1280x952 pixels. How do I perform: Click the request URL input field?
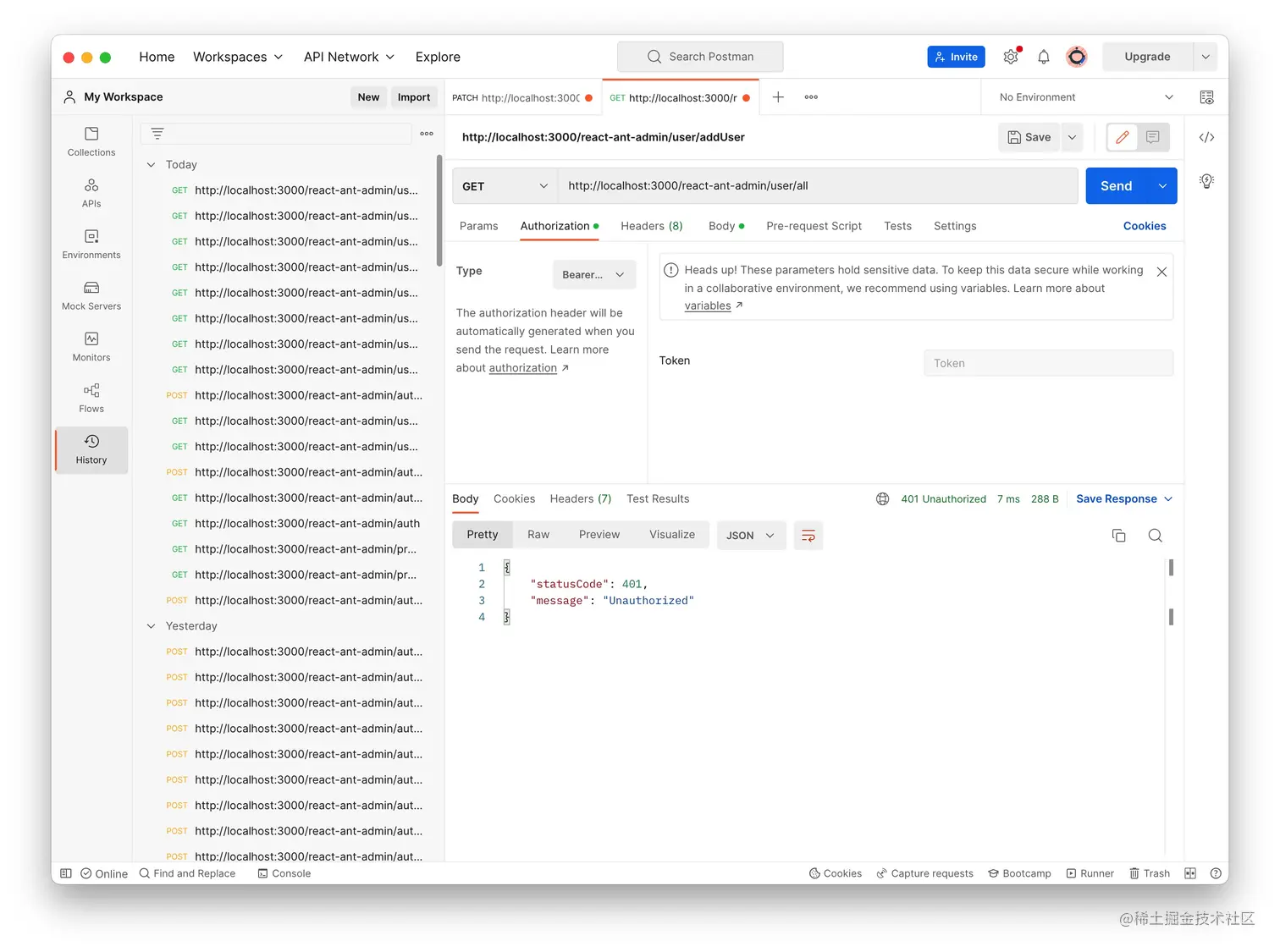click(x=818, y=186)
